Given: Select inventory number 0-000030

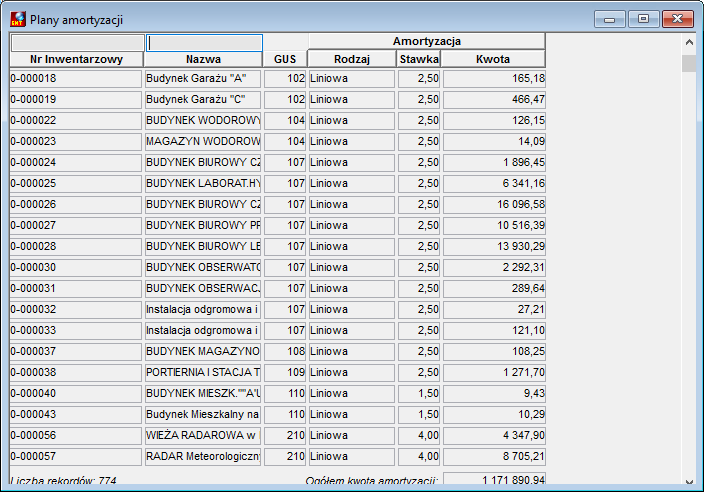Looking at the screenshot, I should pyautogui.click(x=76, y=268).
